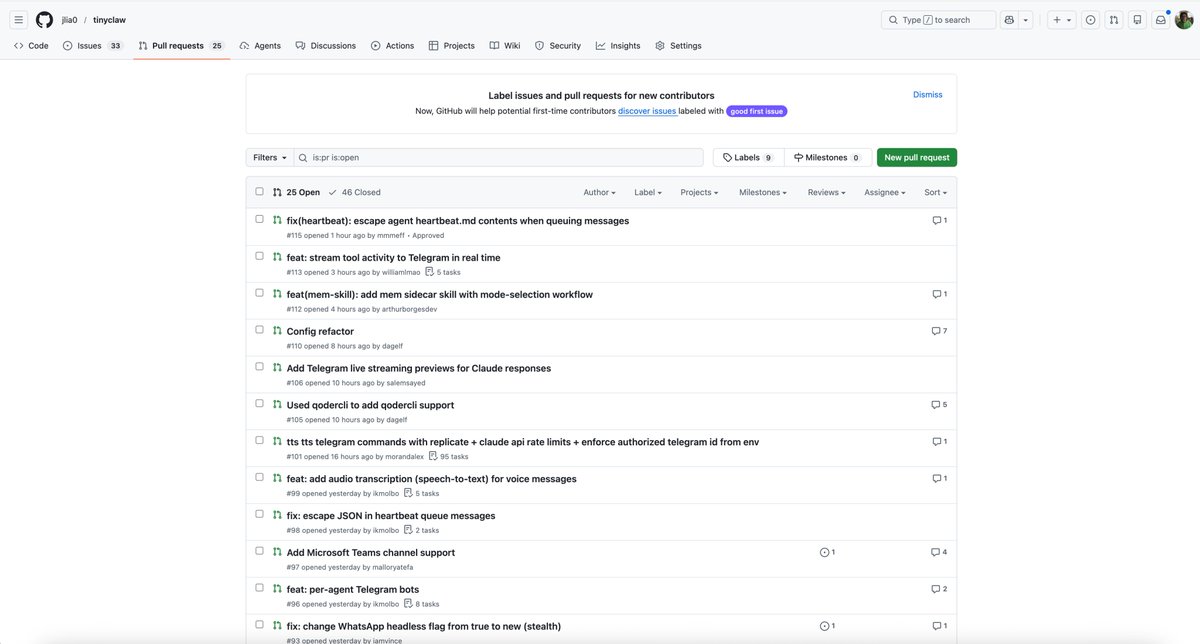Expand the Assignee filter dropdown
Screen dimensions: 1200x644
[x=885, y=192]
